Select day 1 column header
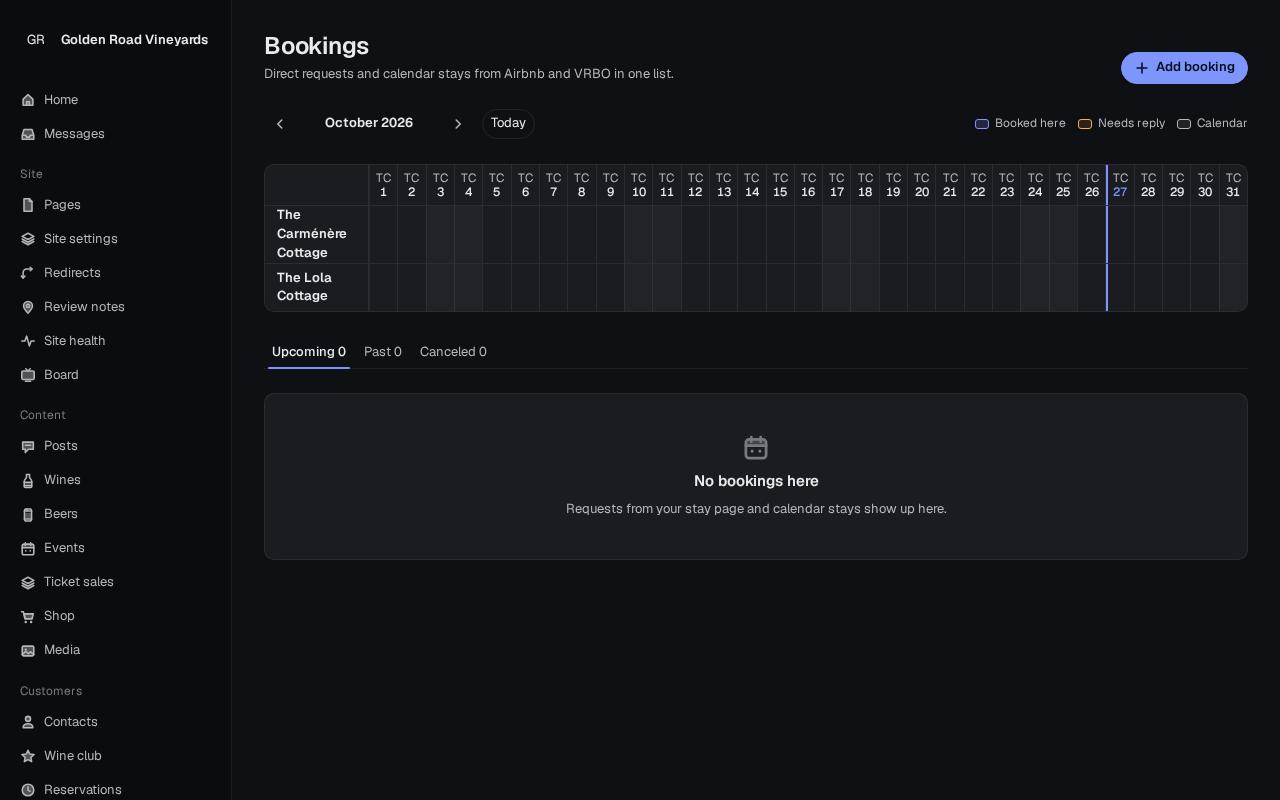The width and height of the screenshot is (1280, 800). [383, 185]
